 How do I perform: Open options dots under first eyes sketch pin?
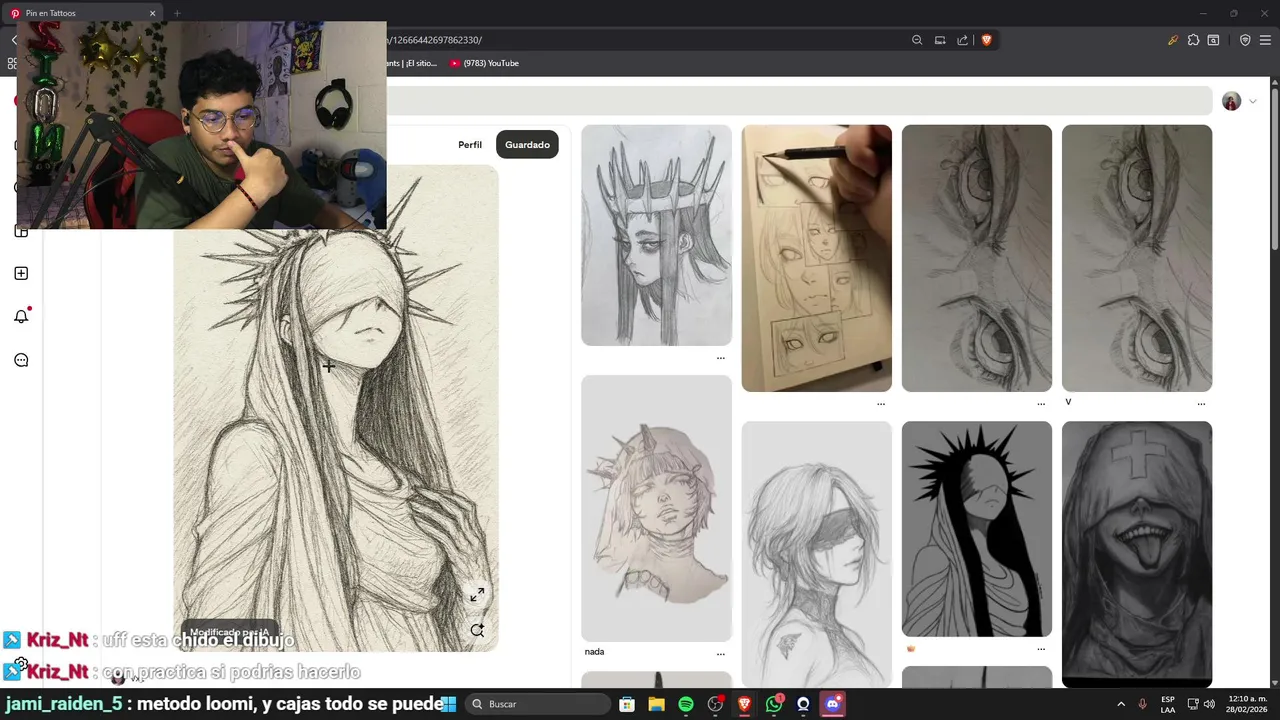1041,404
